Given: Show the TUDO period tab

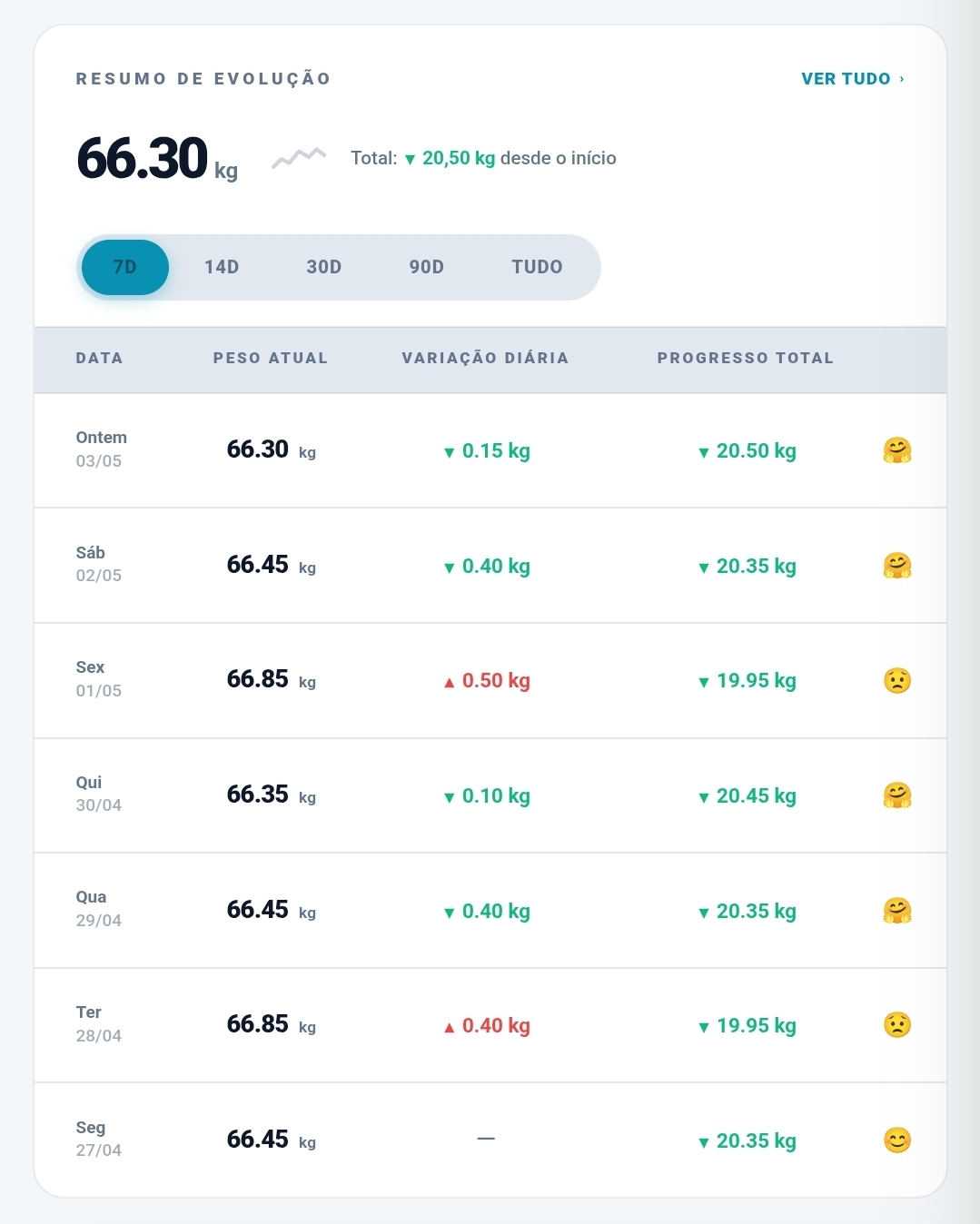Looking at the screenshot, I should click(537, 267).
